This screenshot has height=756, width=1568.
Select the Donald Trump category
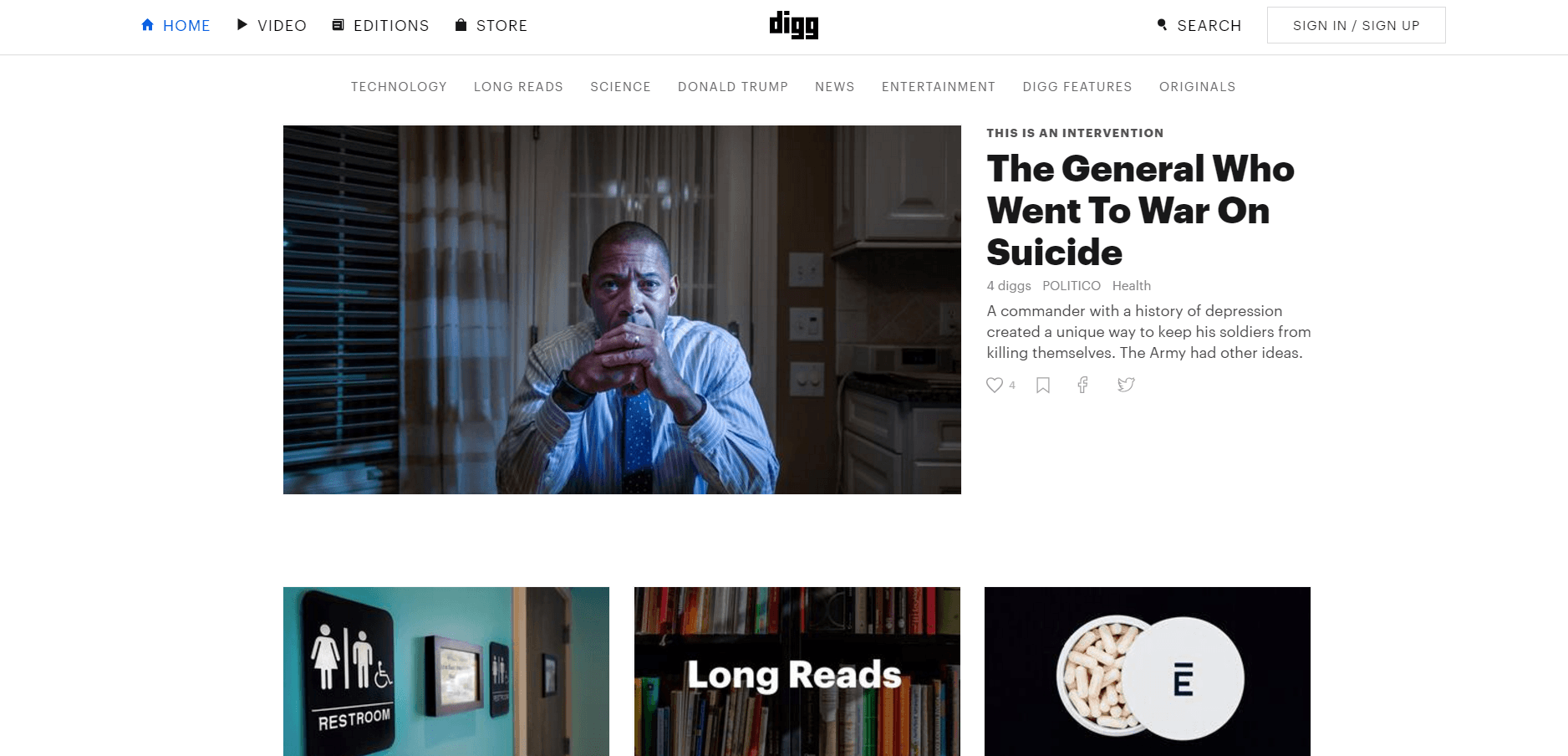[x=733, y=87]
